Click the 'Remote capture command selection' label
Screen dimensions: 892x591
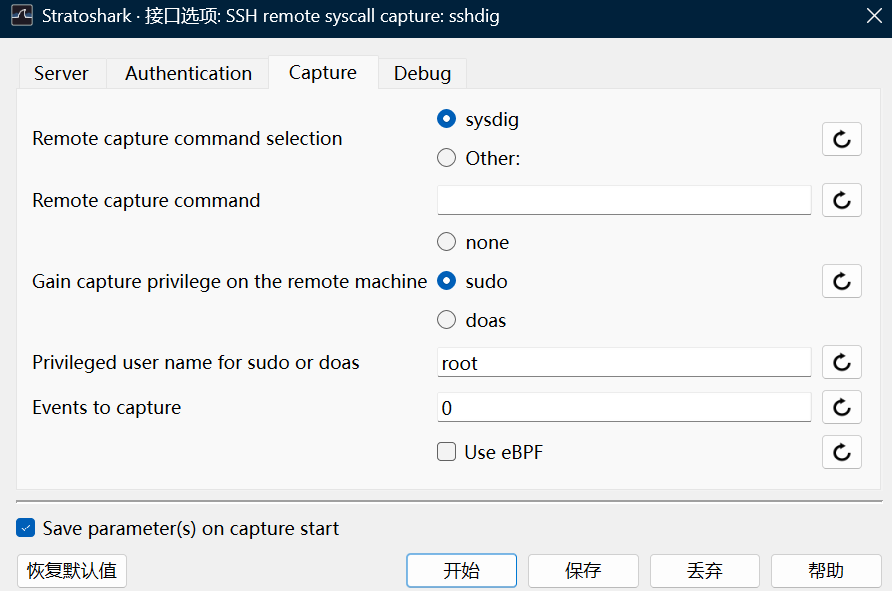point(187,139)
